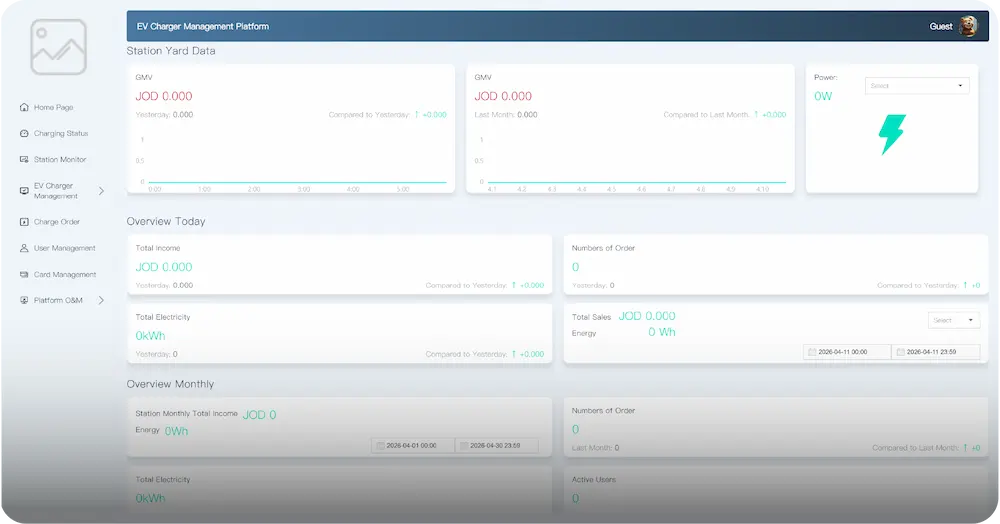The width and height of the screenshot is (1000, 524).
Task: Select the Station Monitor screen icon
Action: click(24, 159)
